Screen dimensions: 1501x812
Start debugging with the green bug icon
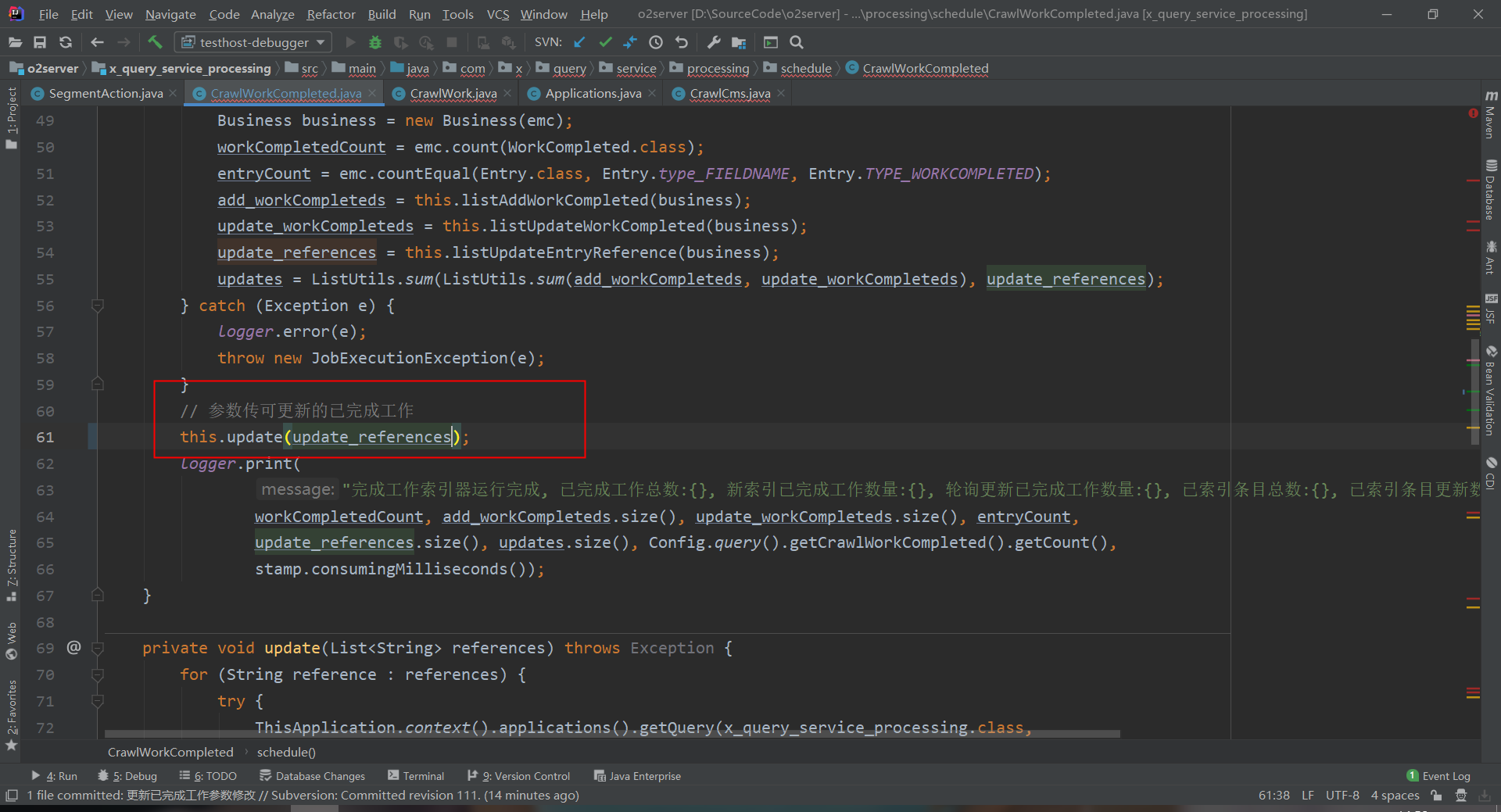pos(375,42)
